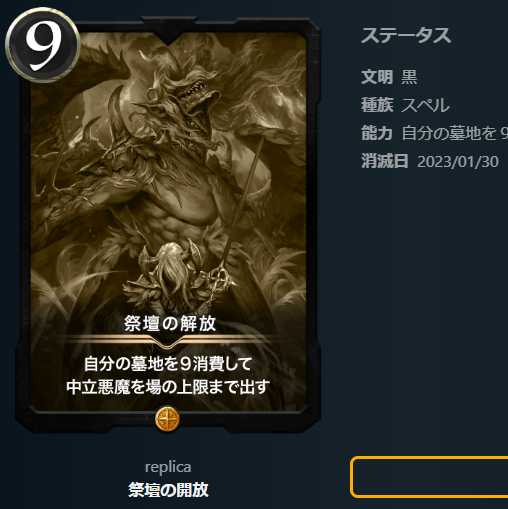Click the card name banner 祭壇の解放
508x509 pixels.
pos(170,323)
